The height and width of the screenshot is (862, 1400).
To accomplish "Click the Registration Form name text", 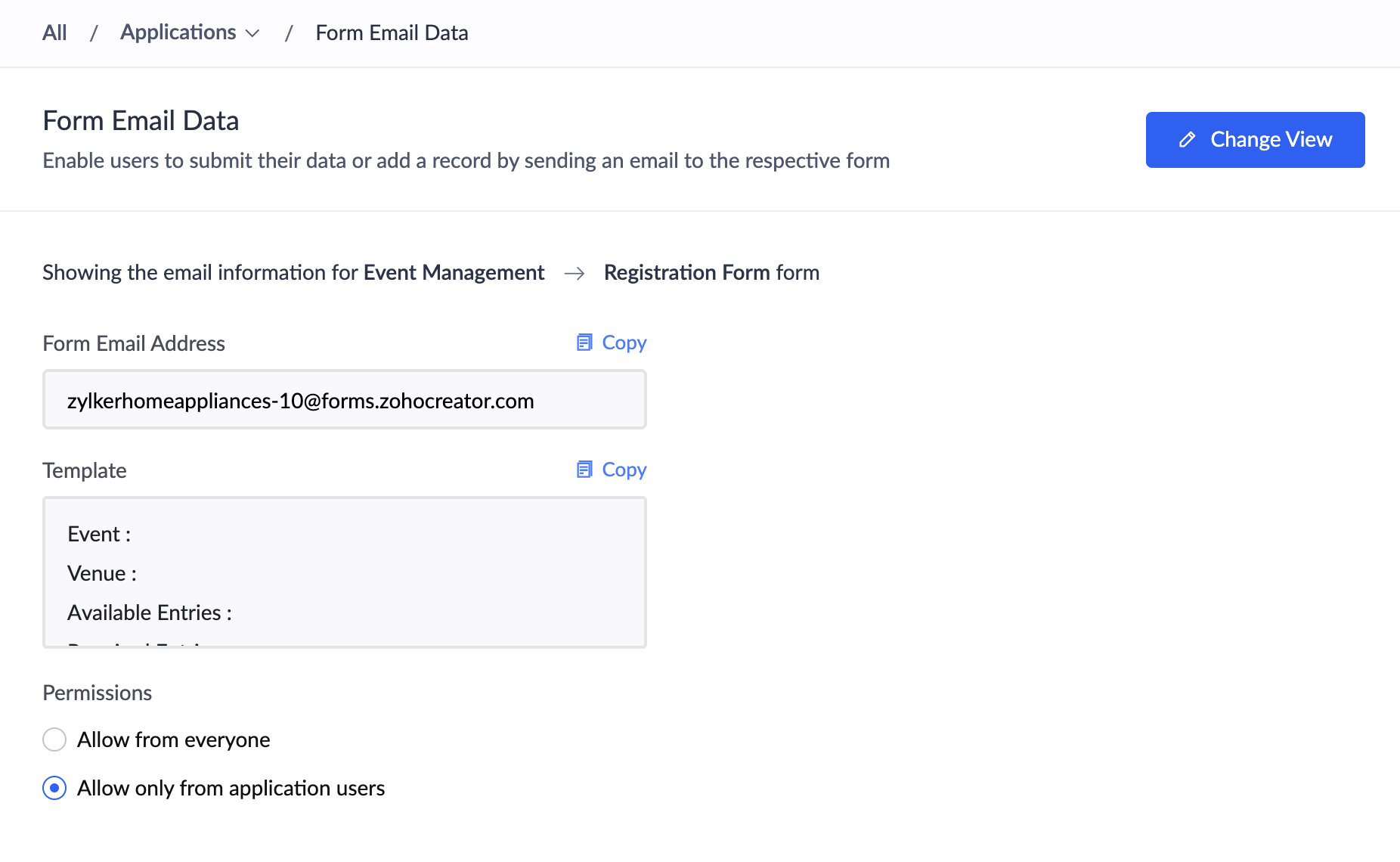I will (687, 272).
